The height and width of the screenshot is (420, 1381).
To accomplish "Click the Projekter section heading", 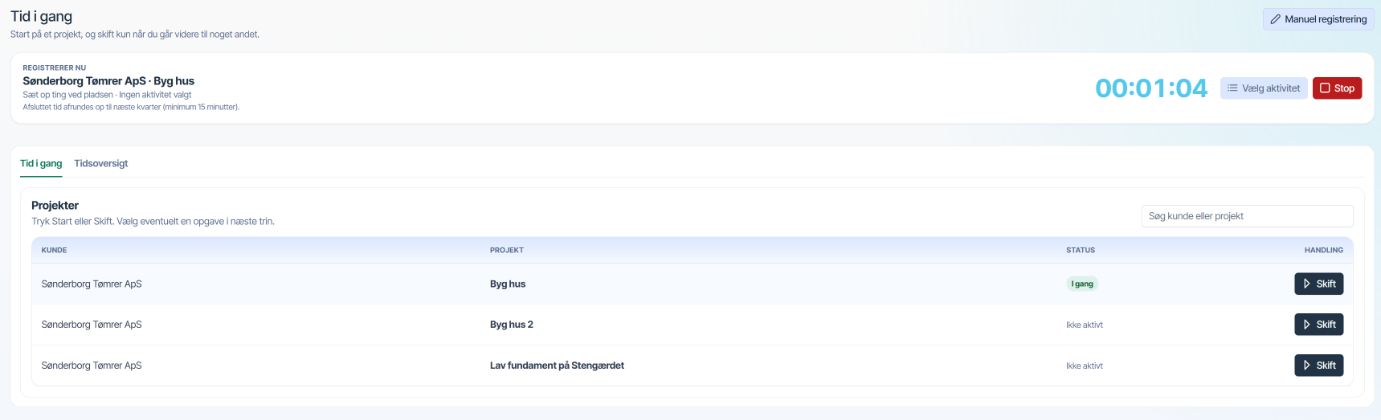I will [55, 205].
